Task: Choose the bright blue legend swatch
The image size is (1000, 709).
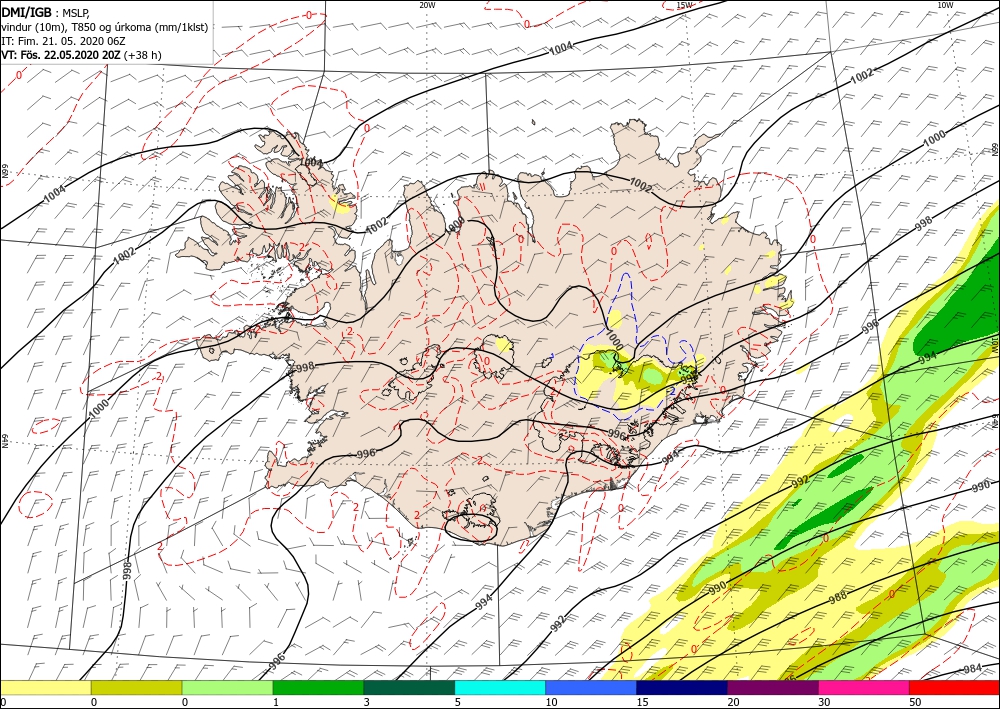Action: [x=591, y=688]
